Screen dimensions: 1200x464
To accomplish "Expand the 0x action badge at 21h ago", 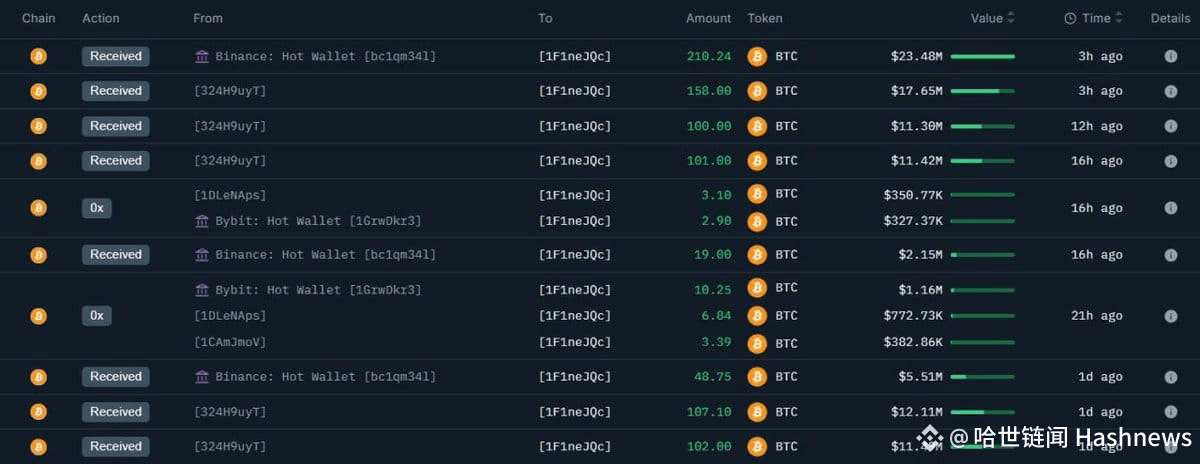I will pyautogui.click(x=97, y=316).
